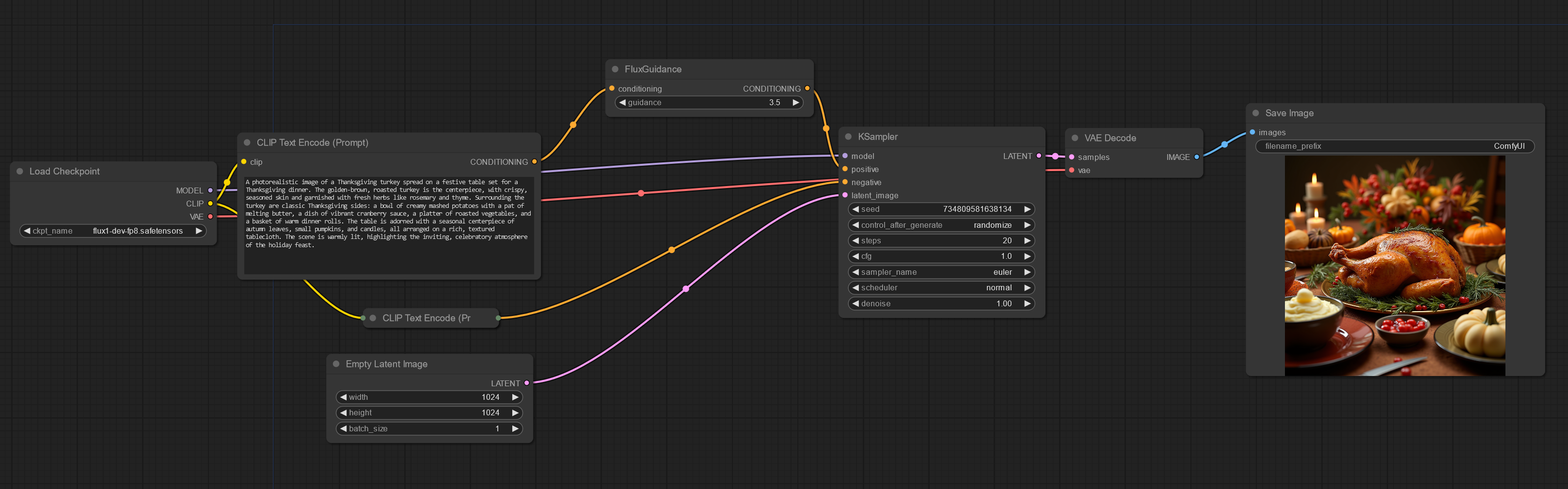Collapse the KSampler node using title dot

[849, 137]
